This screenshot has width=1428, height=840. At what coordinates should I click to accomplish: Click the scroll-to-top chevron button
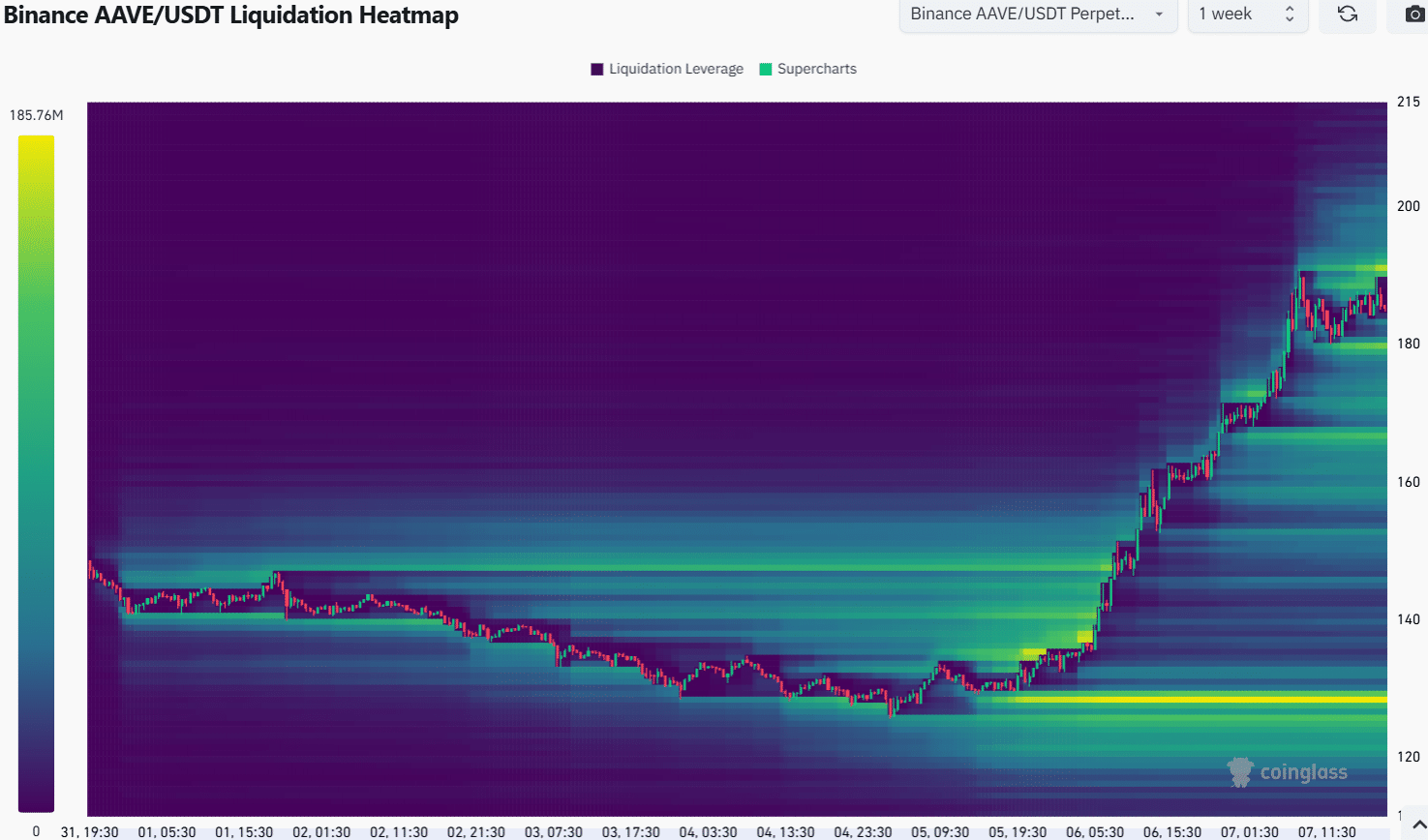tap(1417, 825)
